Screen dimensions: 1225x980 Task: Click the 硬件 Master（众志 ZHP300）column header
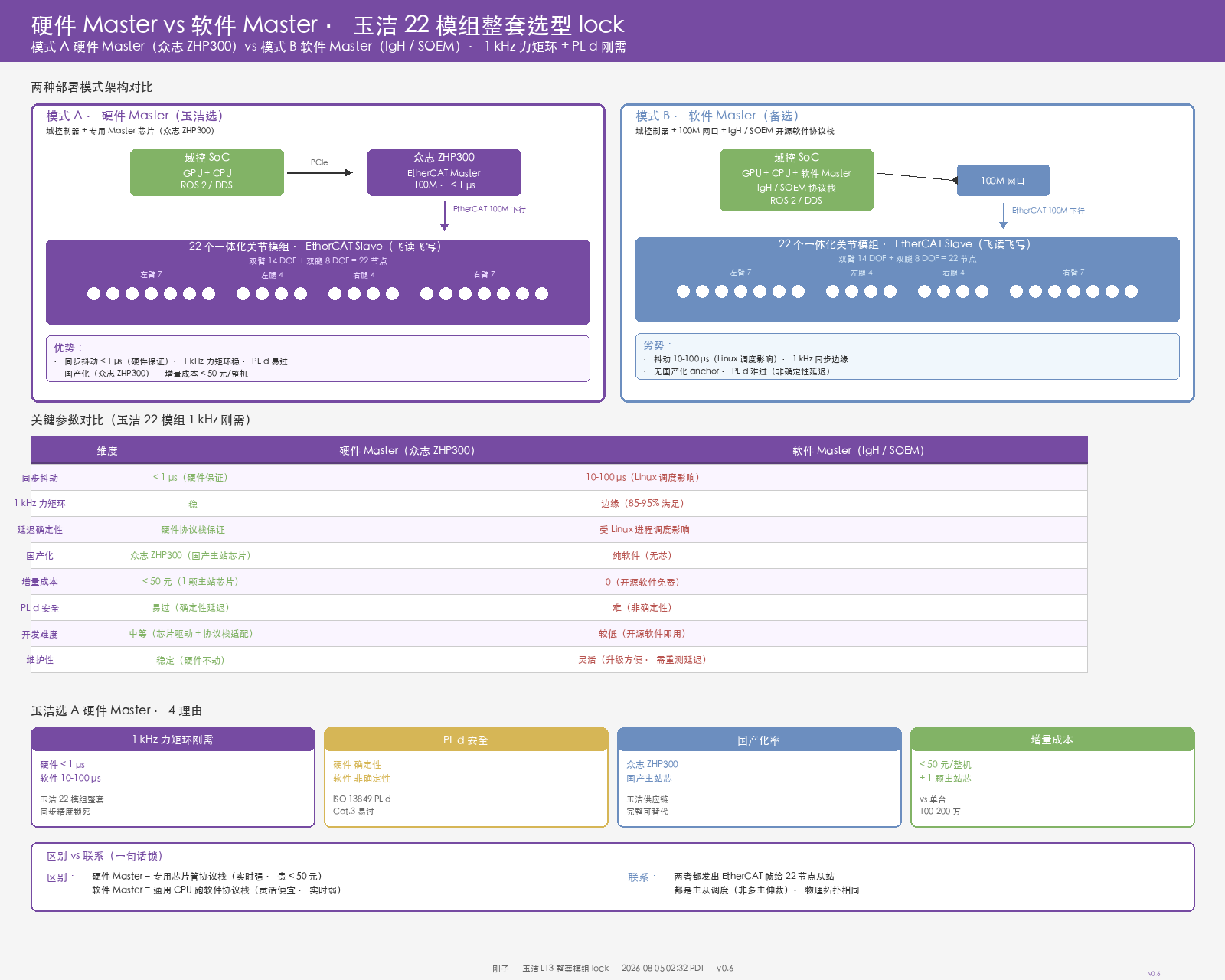[407, 451]
